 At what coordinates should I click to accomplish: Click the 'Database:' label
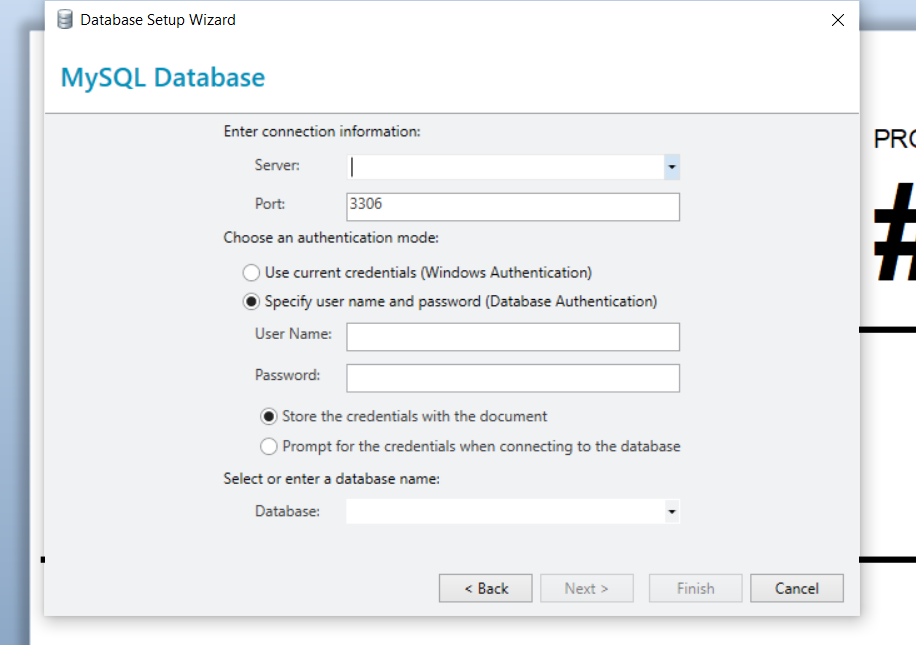(x=287, y=511)
